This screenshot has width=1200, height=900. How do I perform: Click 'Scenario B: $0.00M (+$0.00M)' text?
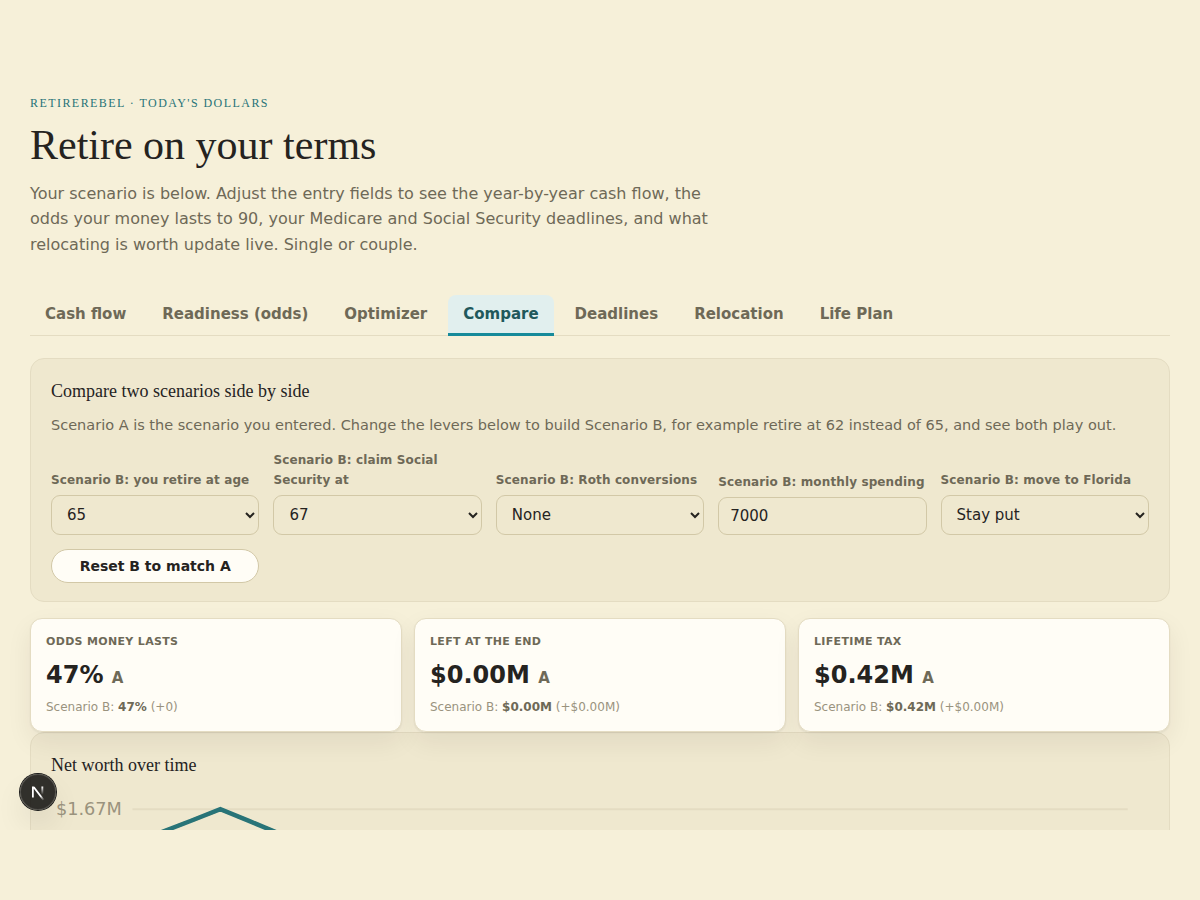click(525, 707)
